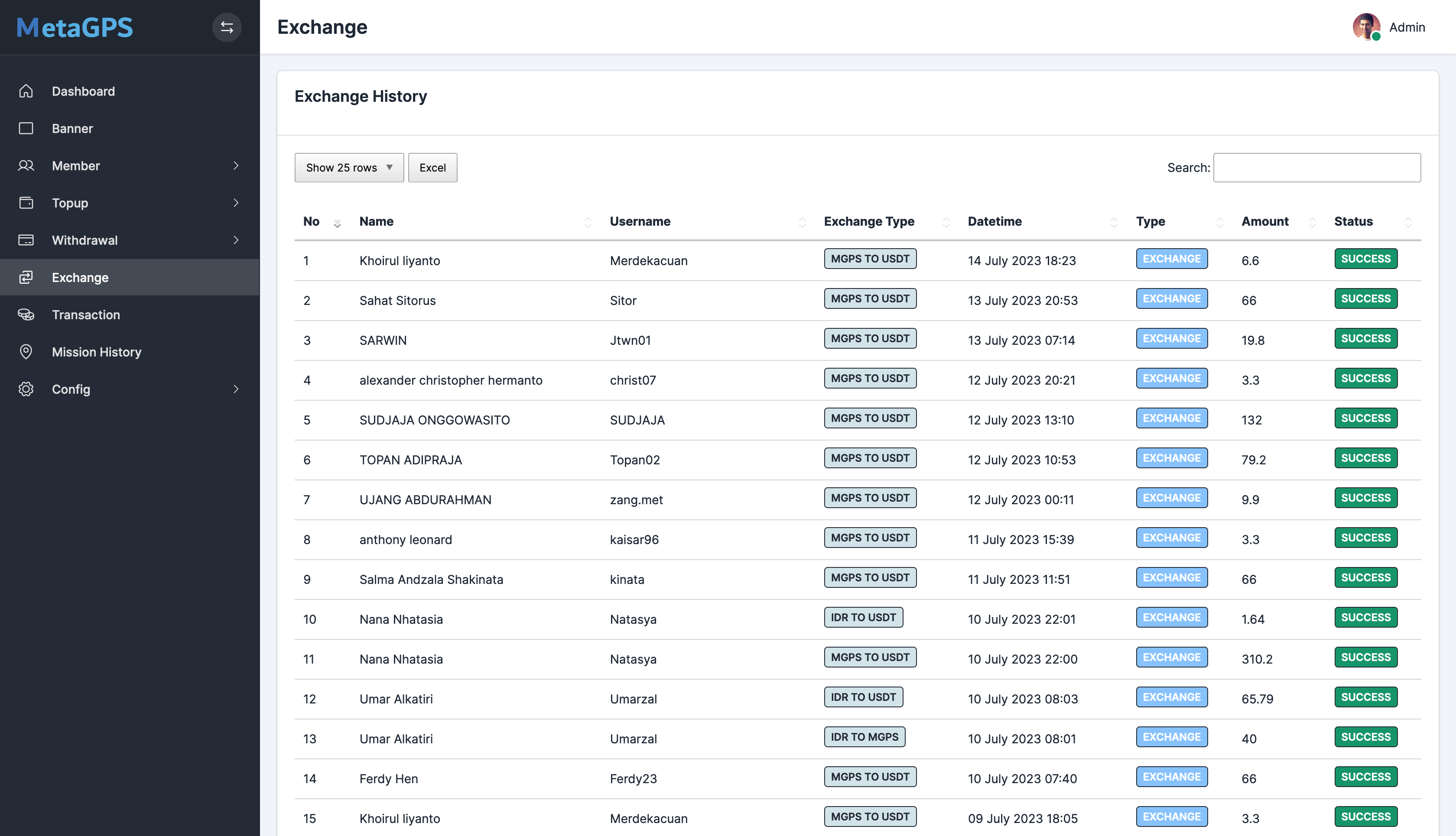Click the Exchange History heading
Image resolution: width=1456 pixels, height=836 pixels.
tap(361, 96)
